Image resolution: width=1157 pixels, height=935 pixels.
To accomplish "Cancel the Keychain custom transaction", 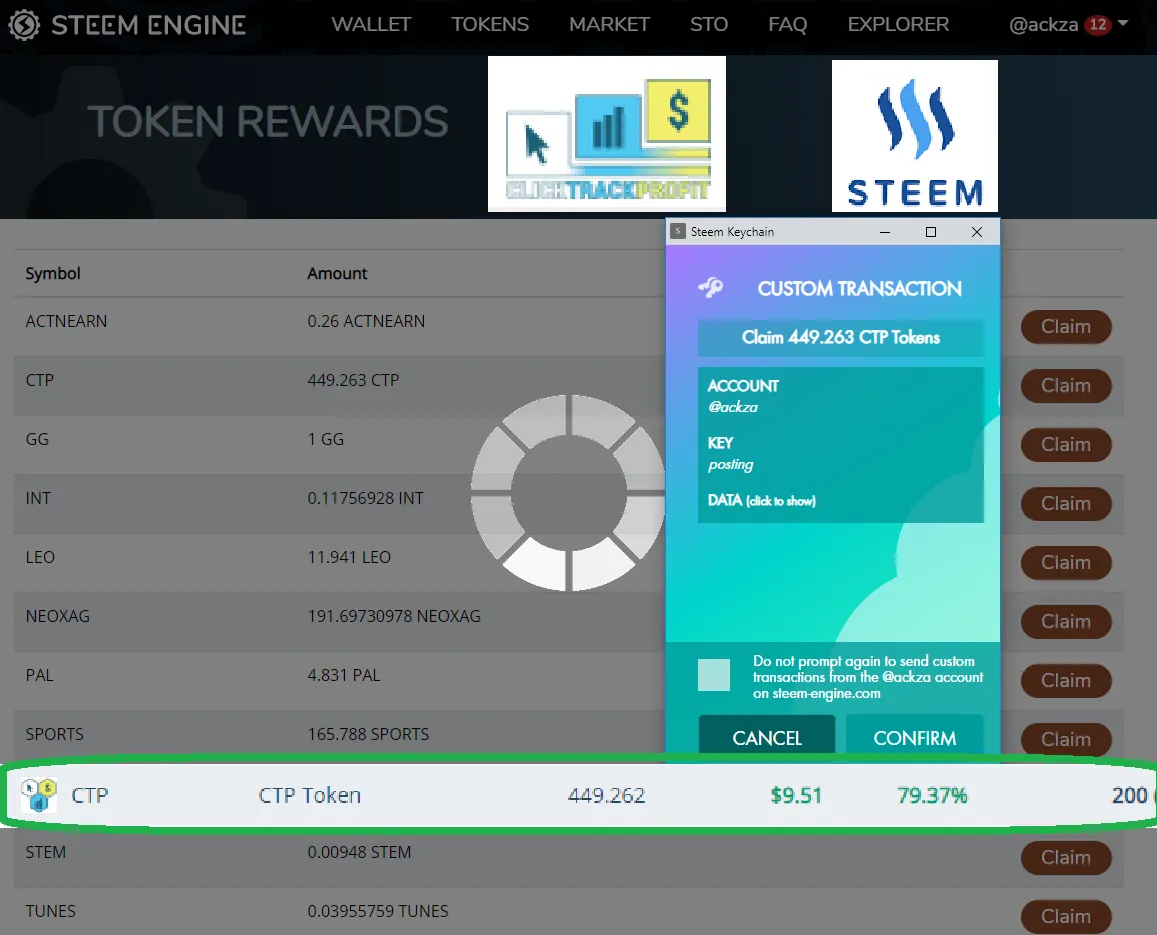I will pos(767,736).
